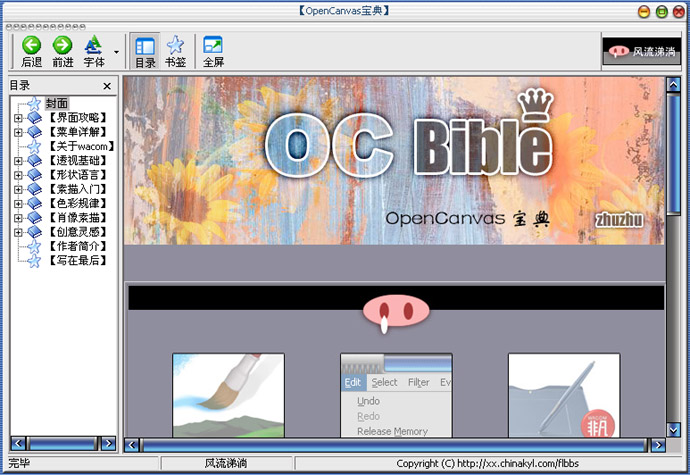Viewport: 690px width, 475px height.
Task: Expand the 【形状语言】 node
Action: (x=18, y=175)
